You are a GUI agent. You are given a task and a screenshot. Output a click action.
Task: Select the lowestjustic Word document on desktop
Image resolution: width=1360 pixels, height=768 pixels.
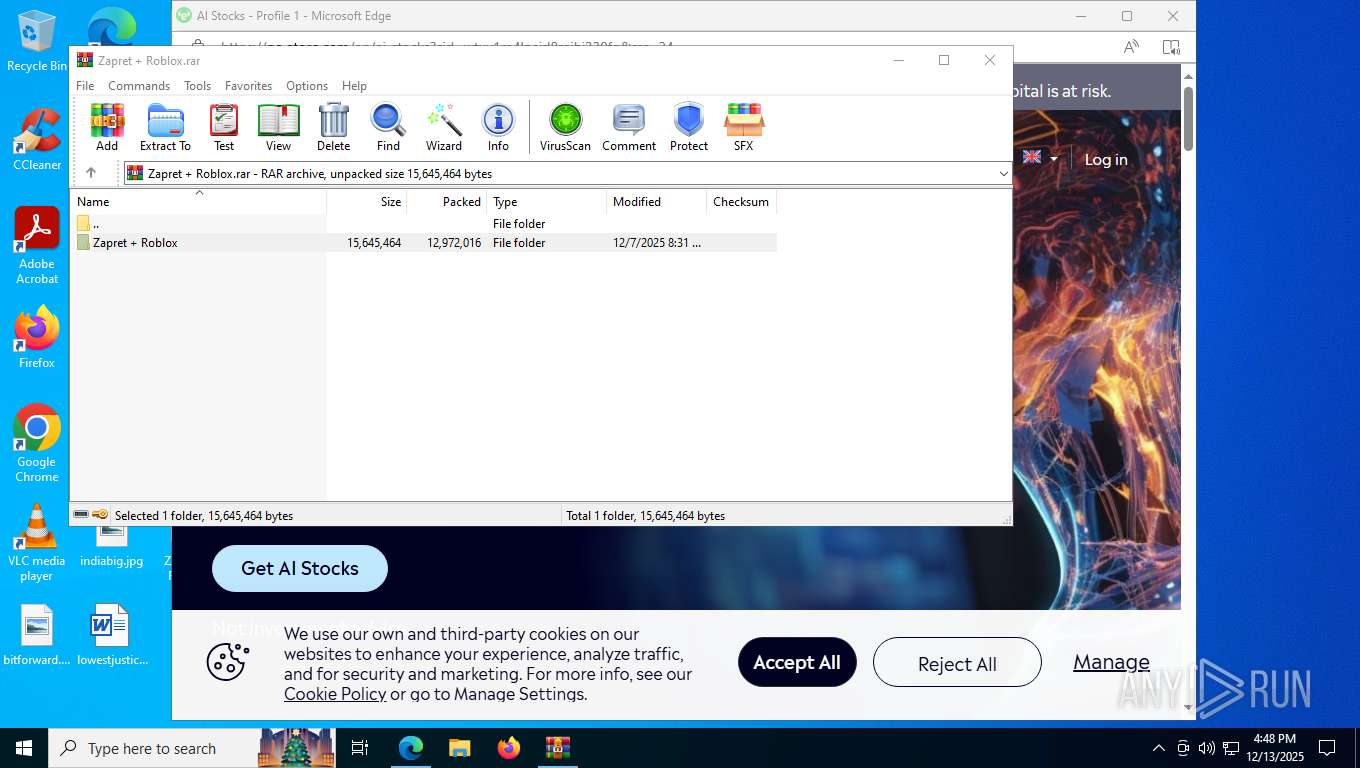(111, 635)
